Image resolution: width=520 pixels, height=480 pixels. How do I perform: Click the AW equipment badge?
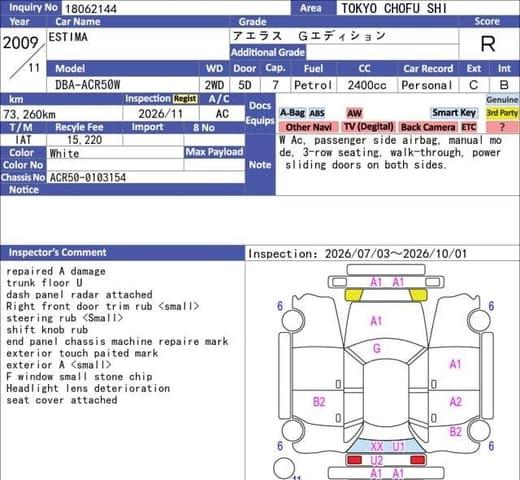(x=354, y=113)
